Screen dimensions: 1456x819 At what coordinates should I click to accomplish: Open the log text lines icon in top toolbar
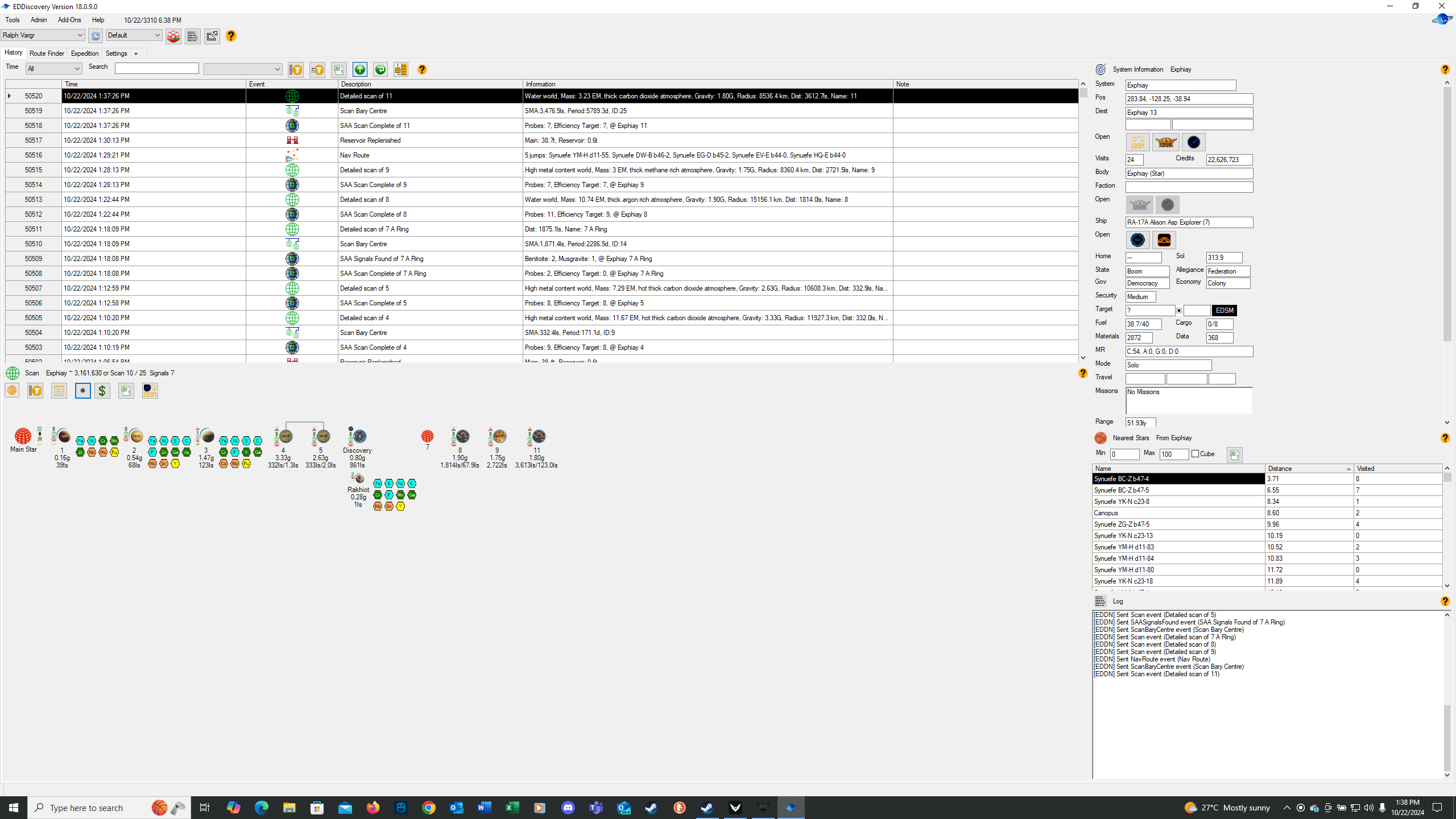tap(192, 36)
